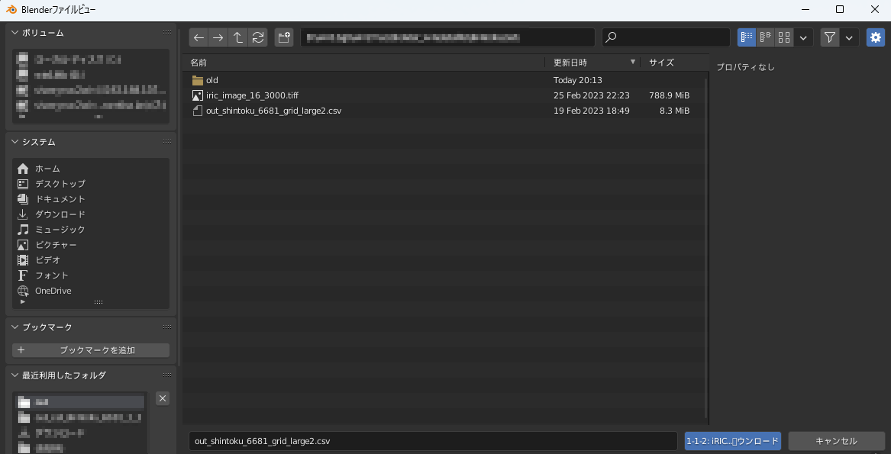Click the キャンセル button

pyautogui.click(x=836, y=441)
